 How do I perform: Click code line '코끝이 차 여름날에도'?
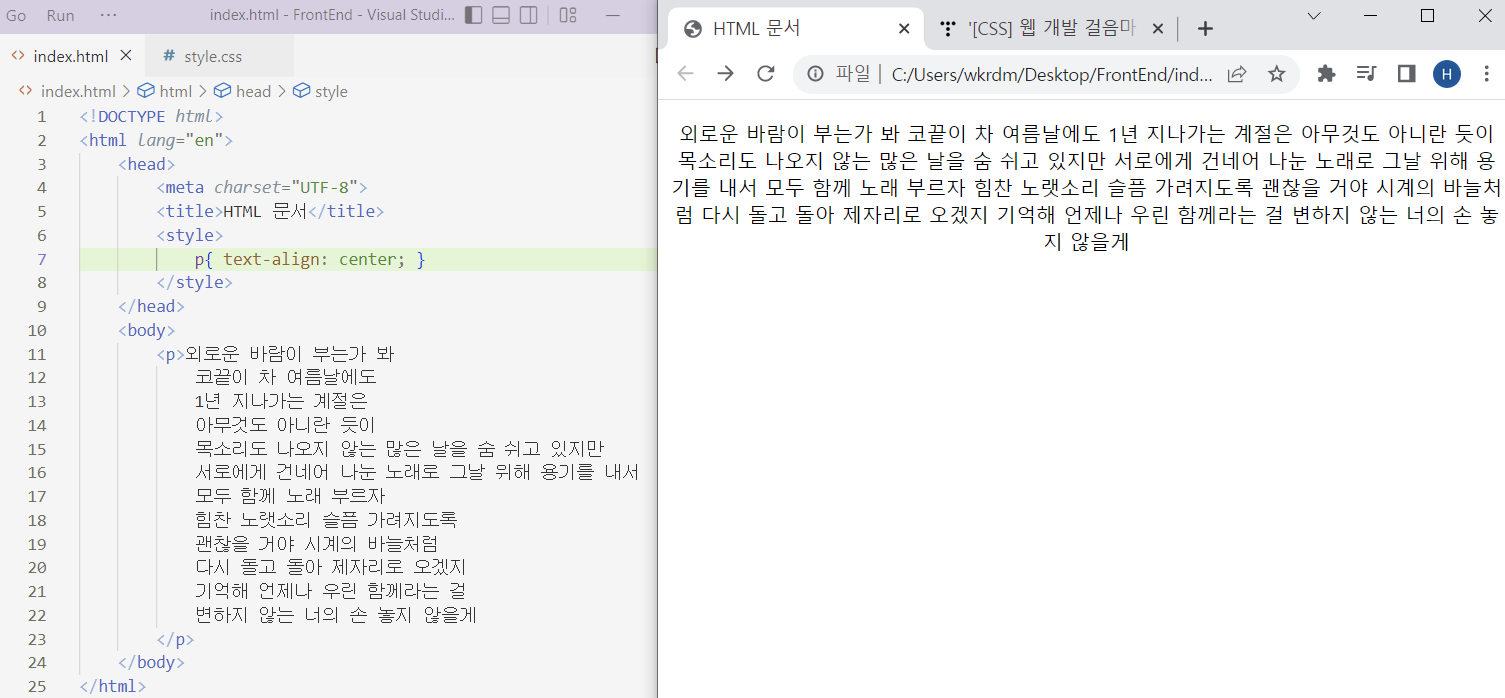click(x=285, y=377)
